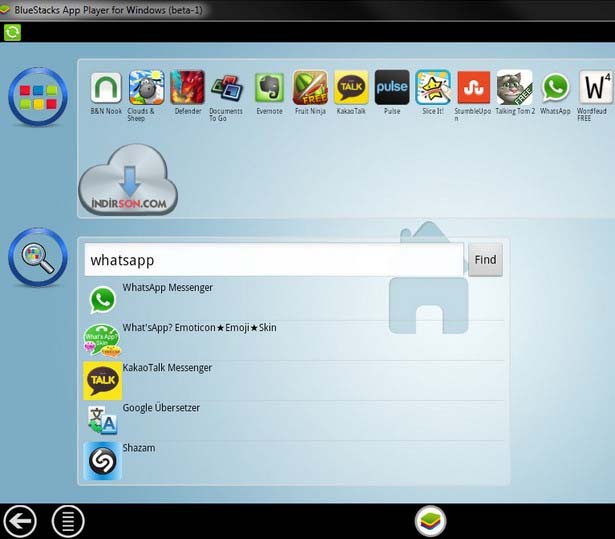Click the What'sApp? Emoticon skin result icon
This screenshot has width=615, height=539.
102,341
